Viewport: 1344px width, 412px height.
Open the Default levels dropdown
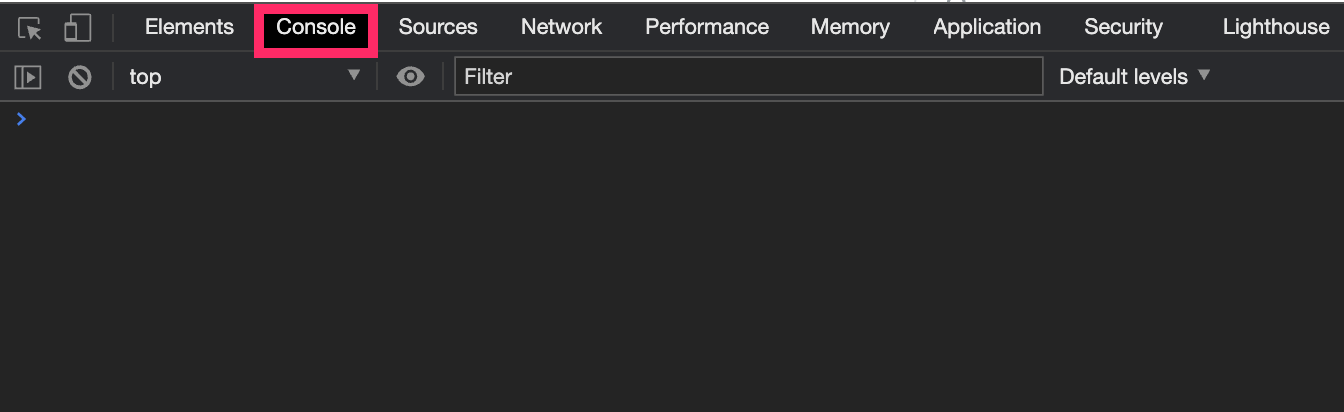click(1134, 76)
